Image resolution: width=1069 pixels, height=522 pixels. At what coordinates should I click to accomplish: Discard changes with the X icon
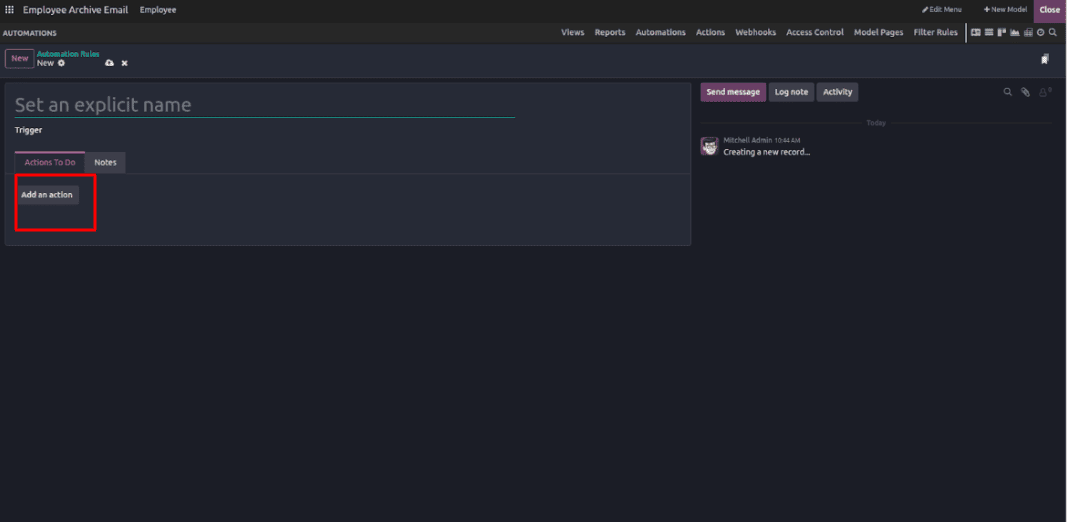[x=125, y=63]
